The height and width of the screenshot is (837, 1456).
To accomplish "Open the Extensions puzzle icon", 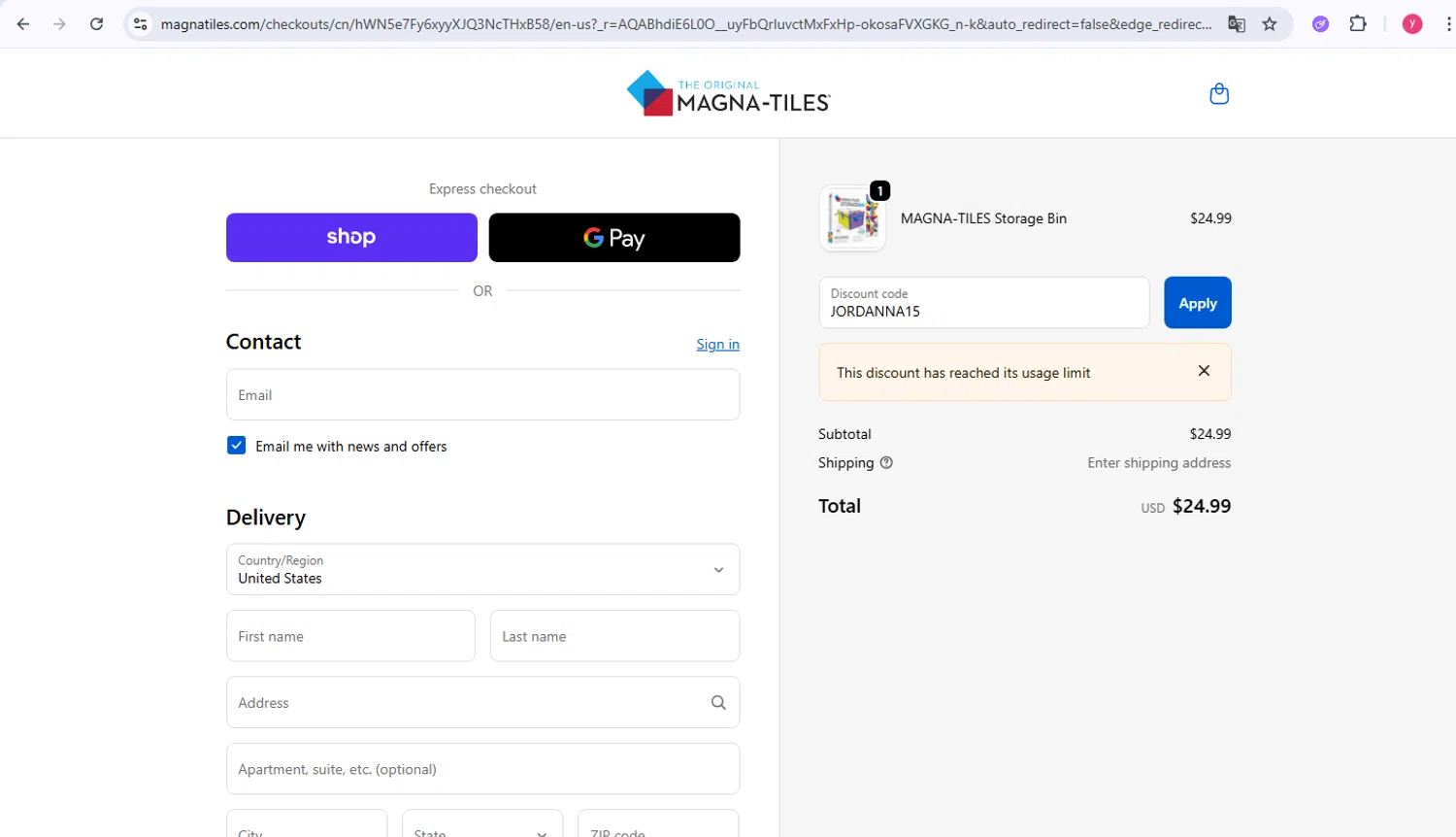I will [1358, 24].
